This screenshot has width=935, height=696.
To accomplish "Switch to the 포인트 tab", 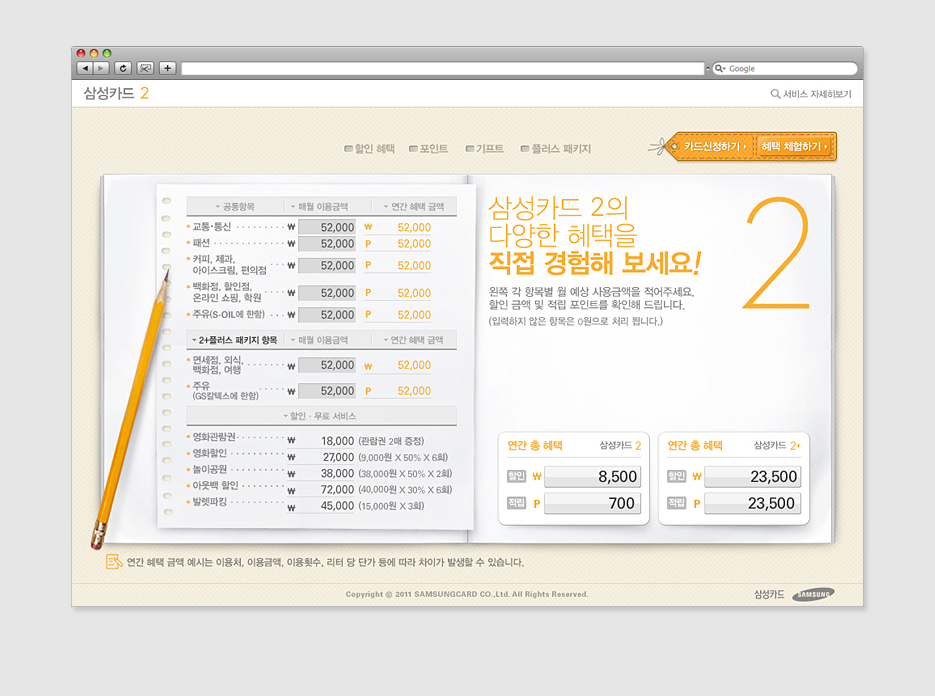I will [429, 149].
